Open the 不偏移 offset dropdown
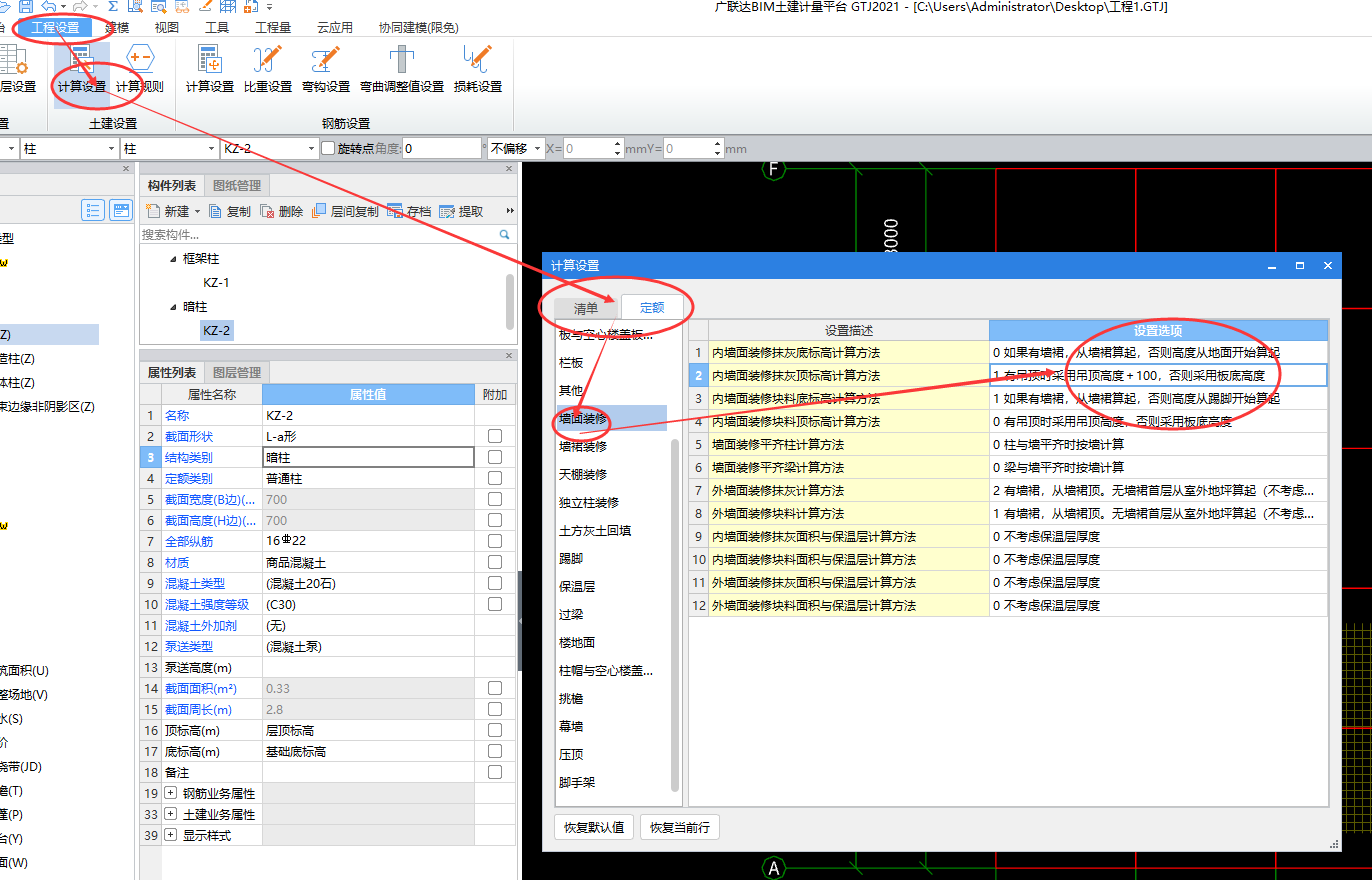The width and height of the screenshot is (1372, 880). [538, 149]
